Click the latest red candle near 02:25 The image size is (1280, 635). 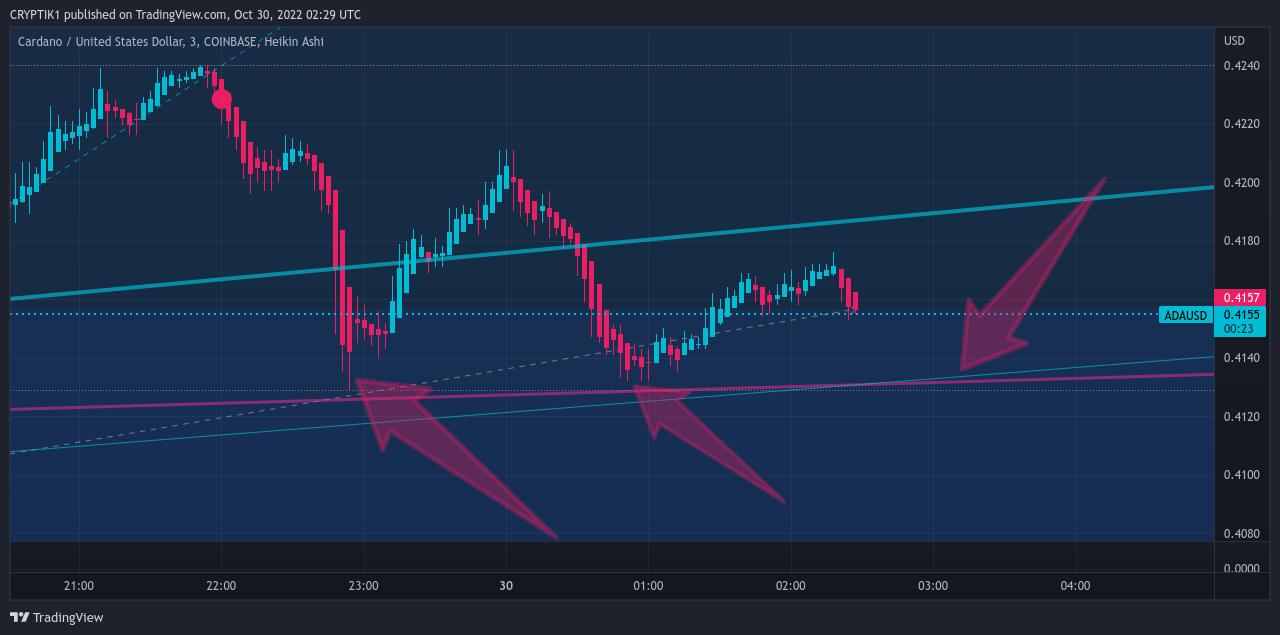[856, 301]
